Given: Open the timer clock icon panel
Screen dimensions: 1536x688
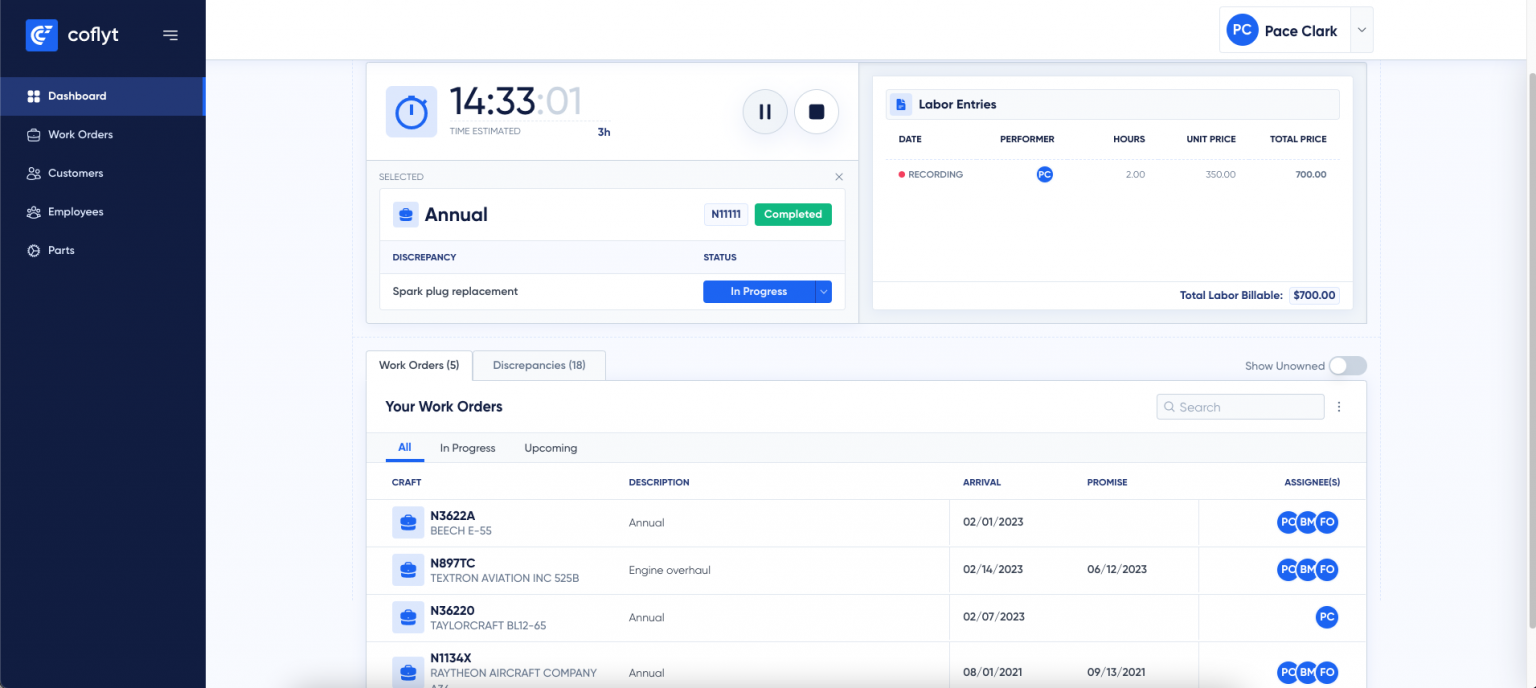Looking at the screenshot, I should coord(410,111).
